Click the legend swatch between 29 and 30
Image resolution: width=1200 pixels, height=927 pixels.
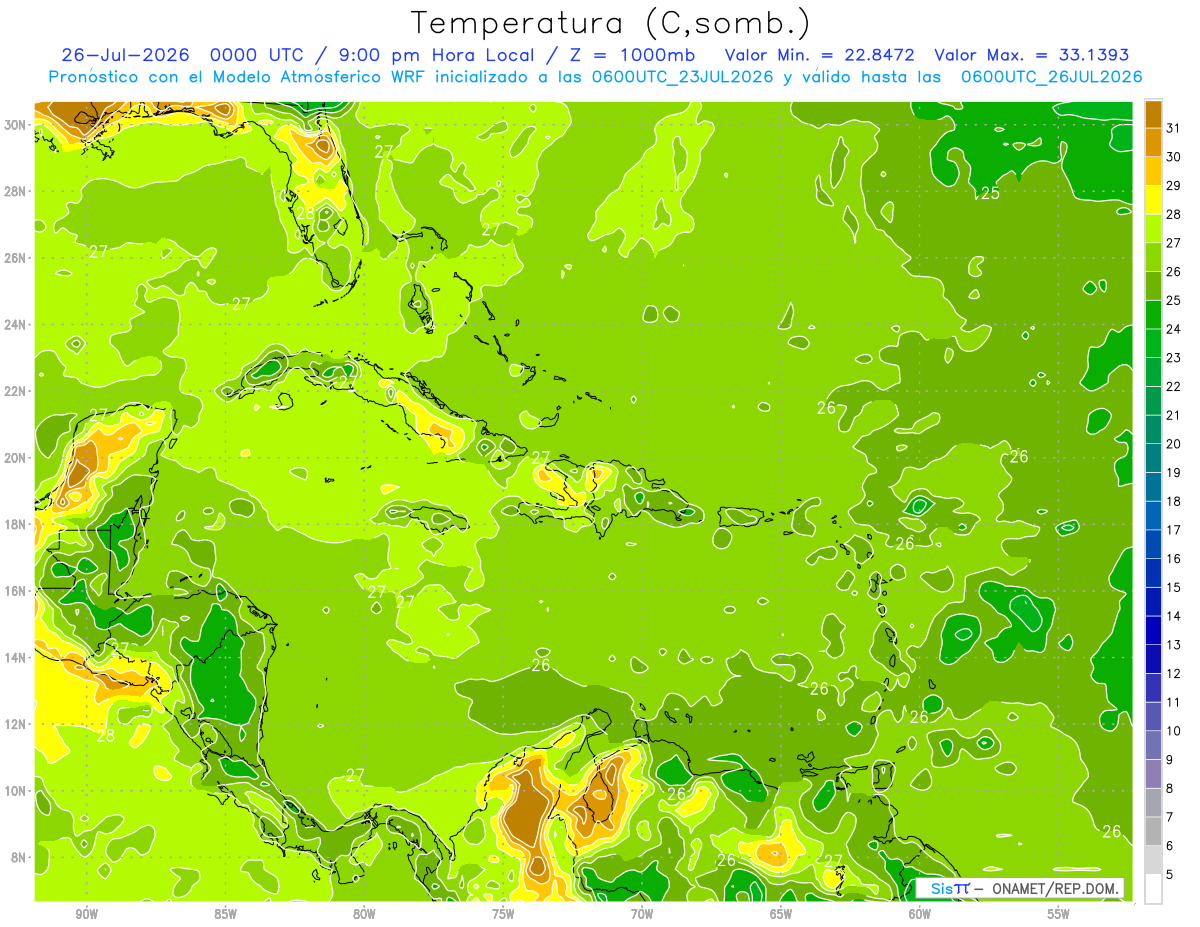1154,171
